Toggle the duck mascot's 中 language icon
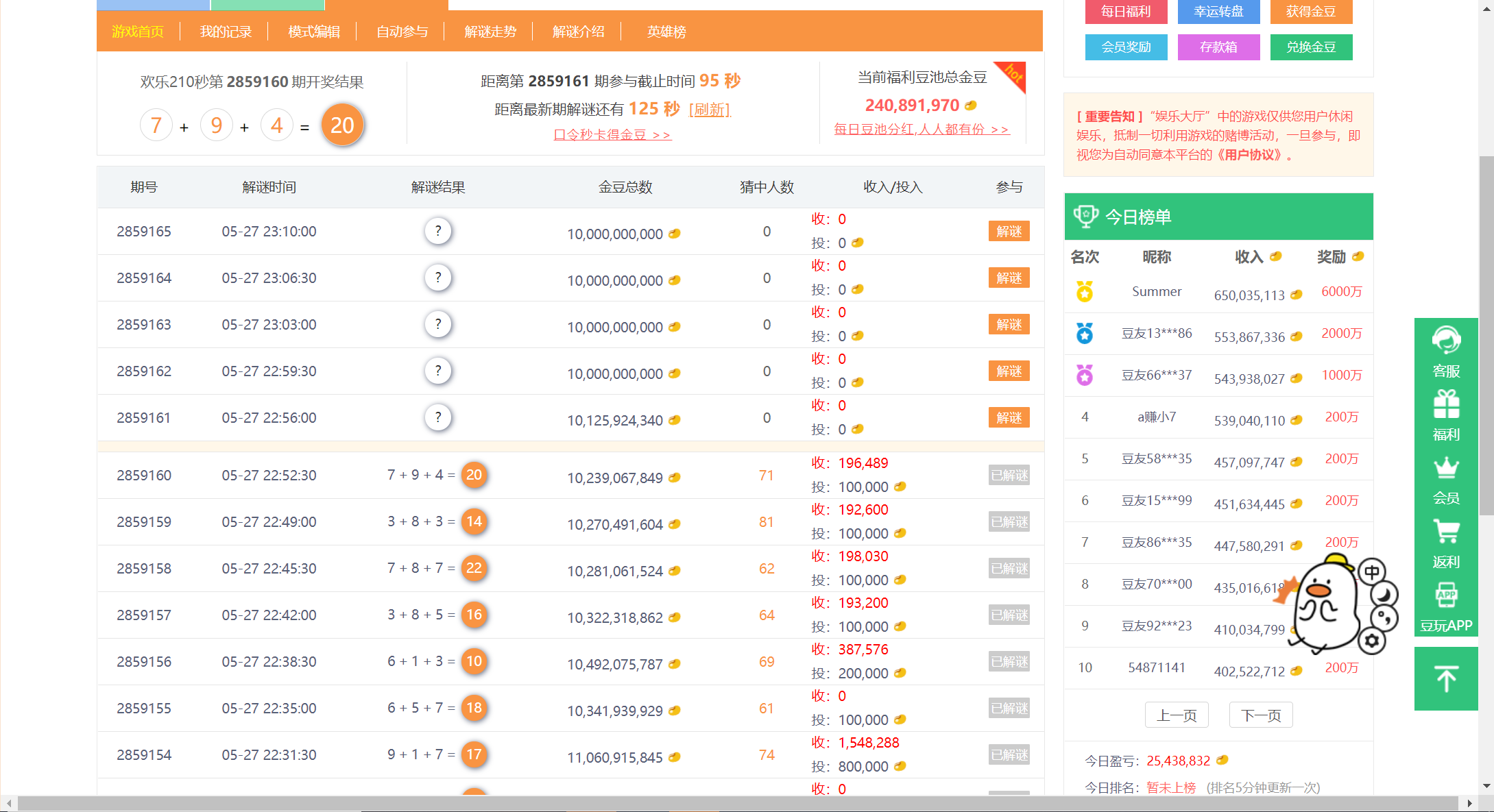The width and height of the screenshot is (1494, 812). click(x=1372, y=571)
